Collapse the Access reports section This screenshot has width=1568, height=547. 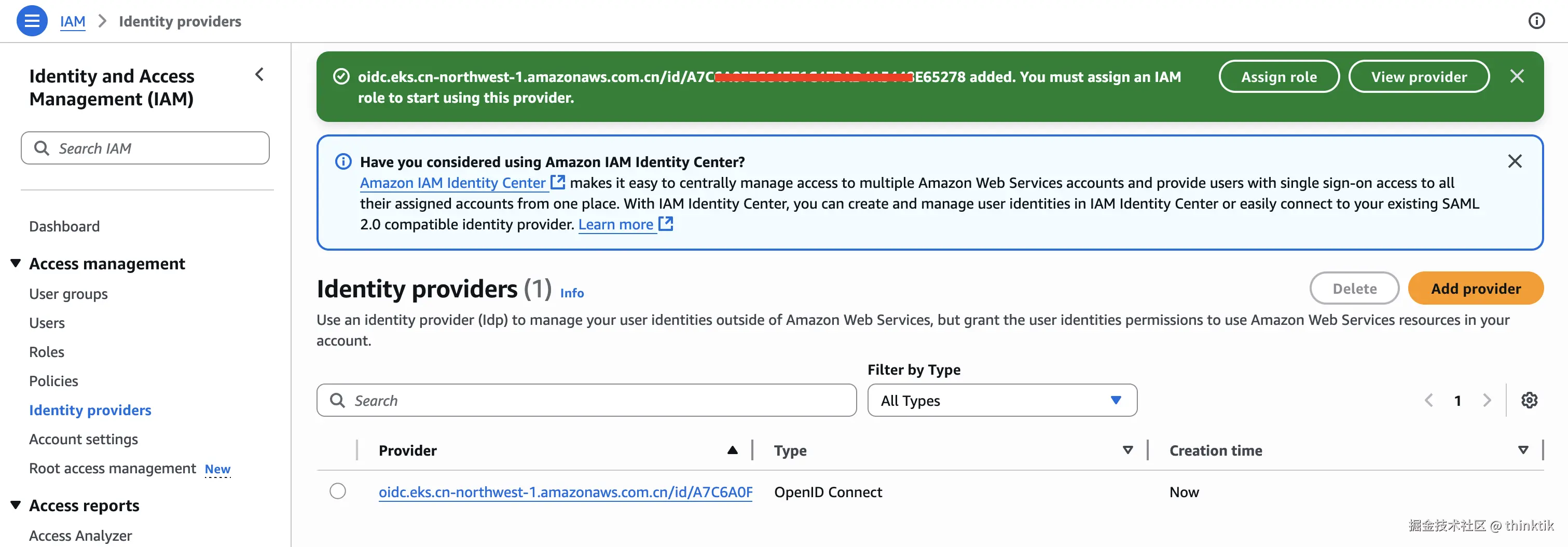(x=16, y=504)
